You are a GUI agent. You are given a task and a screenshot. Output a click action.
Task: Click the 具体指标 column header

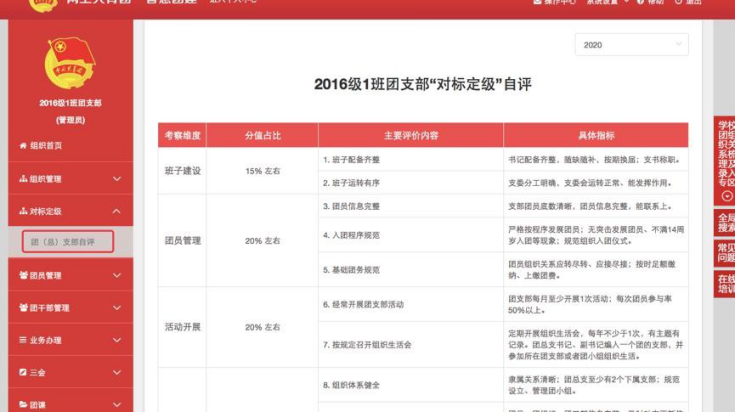[x=596, y=136]
